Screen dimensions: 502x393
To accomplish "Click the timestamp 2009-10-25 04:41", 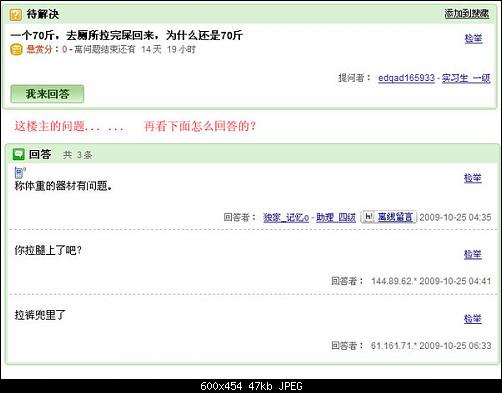I will (x=455, y=281).
